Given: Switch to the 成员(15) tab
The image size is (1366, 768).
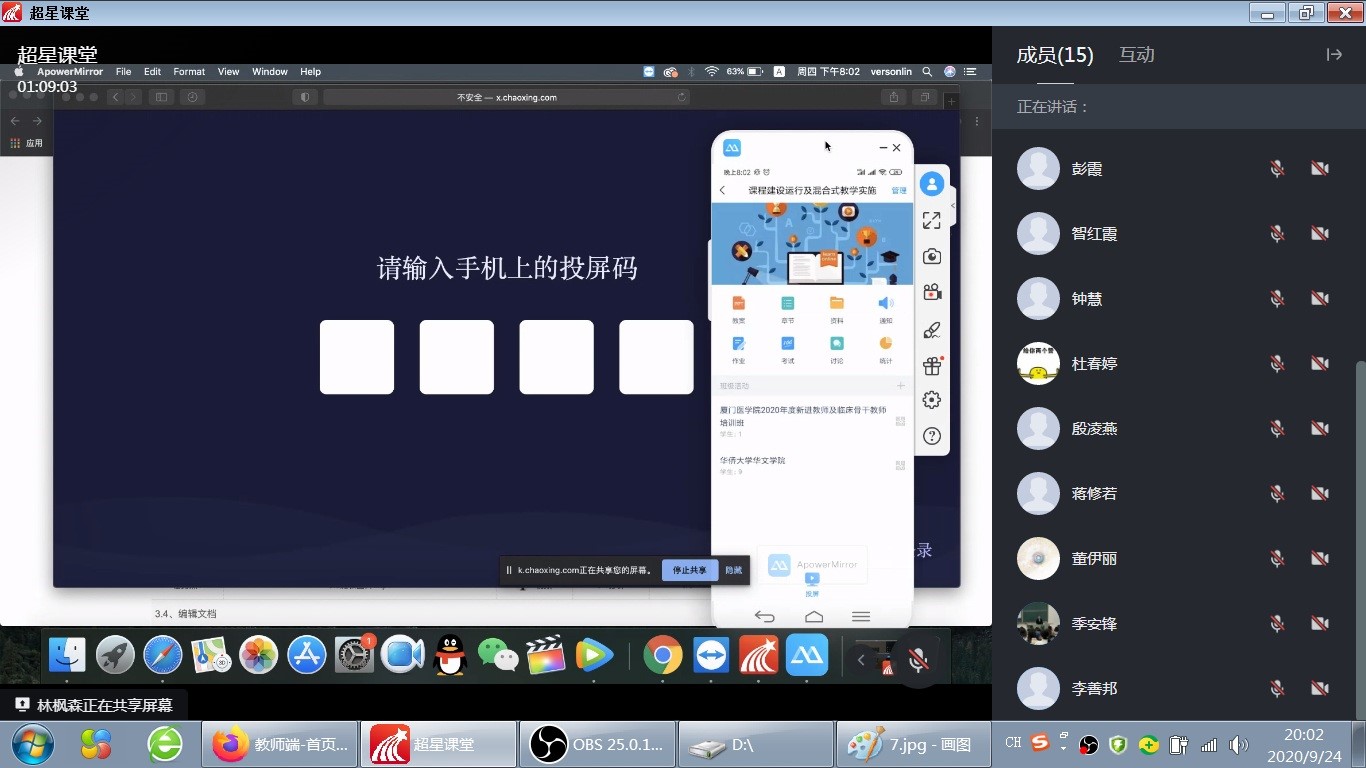Looking at the screenshot, I should (1055, 55).
